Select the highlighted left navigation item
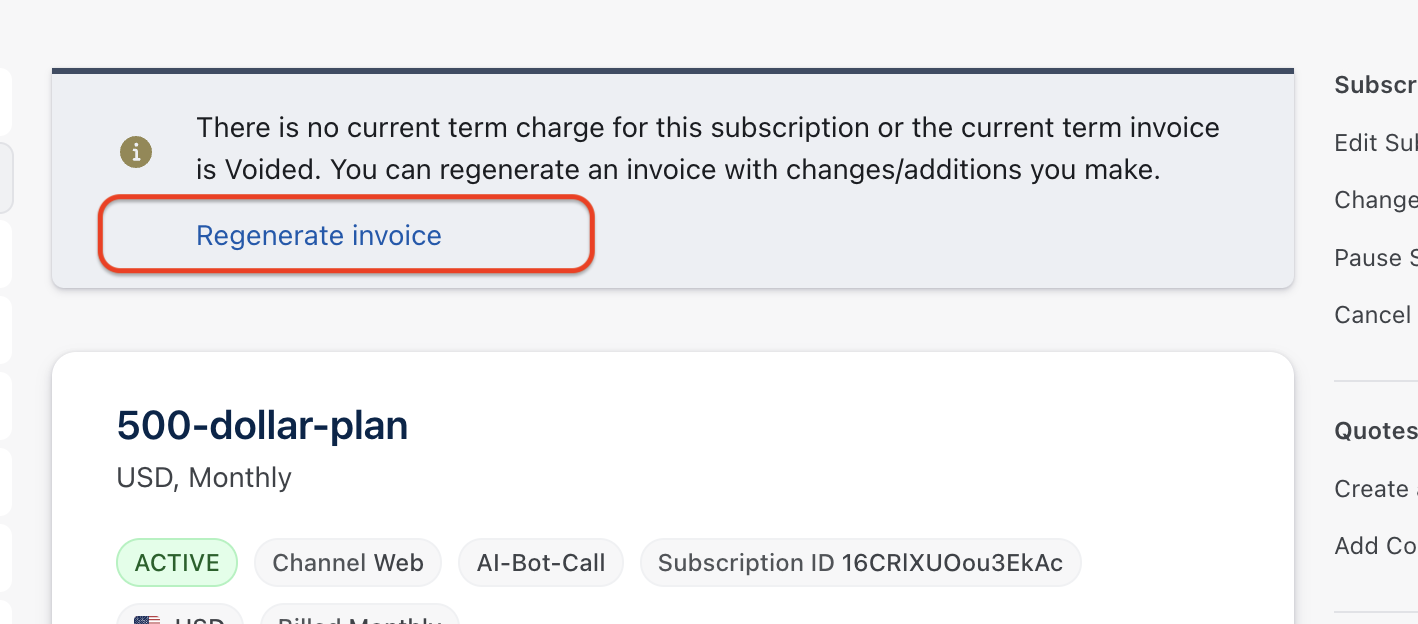 coord(6,178)
